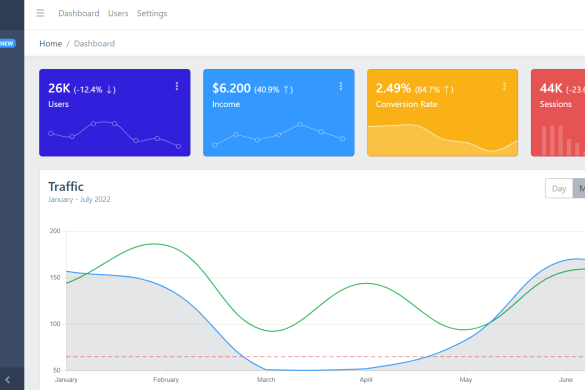Open the Income card three-dot menu

tap(341, 86)
